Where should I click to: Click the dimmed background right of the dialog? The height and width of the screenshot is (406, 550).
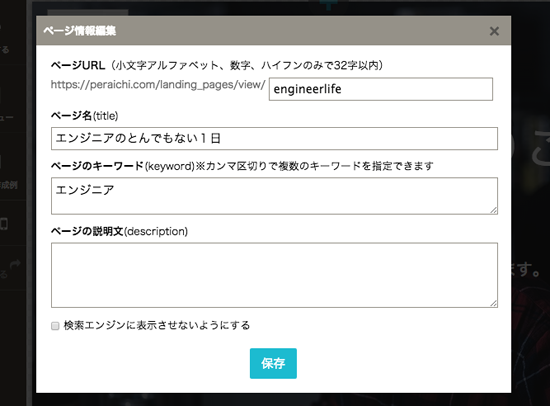click(x=530, y=211)
